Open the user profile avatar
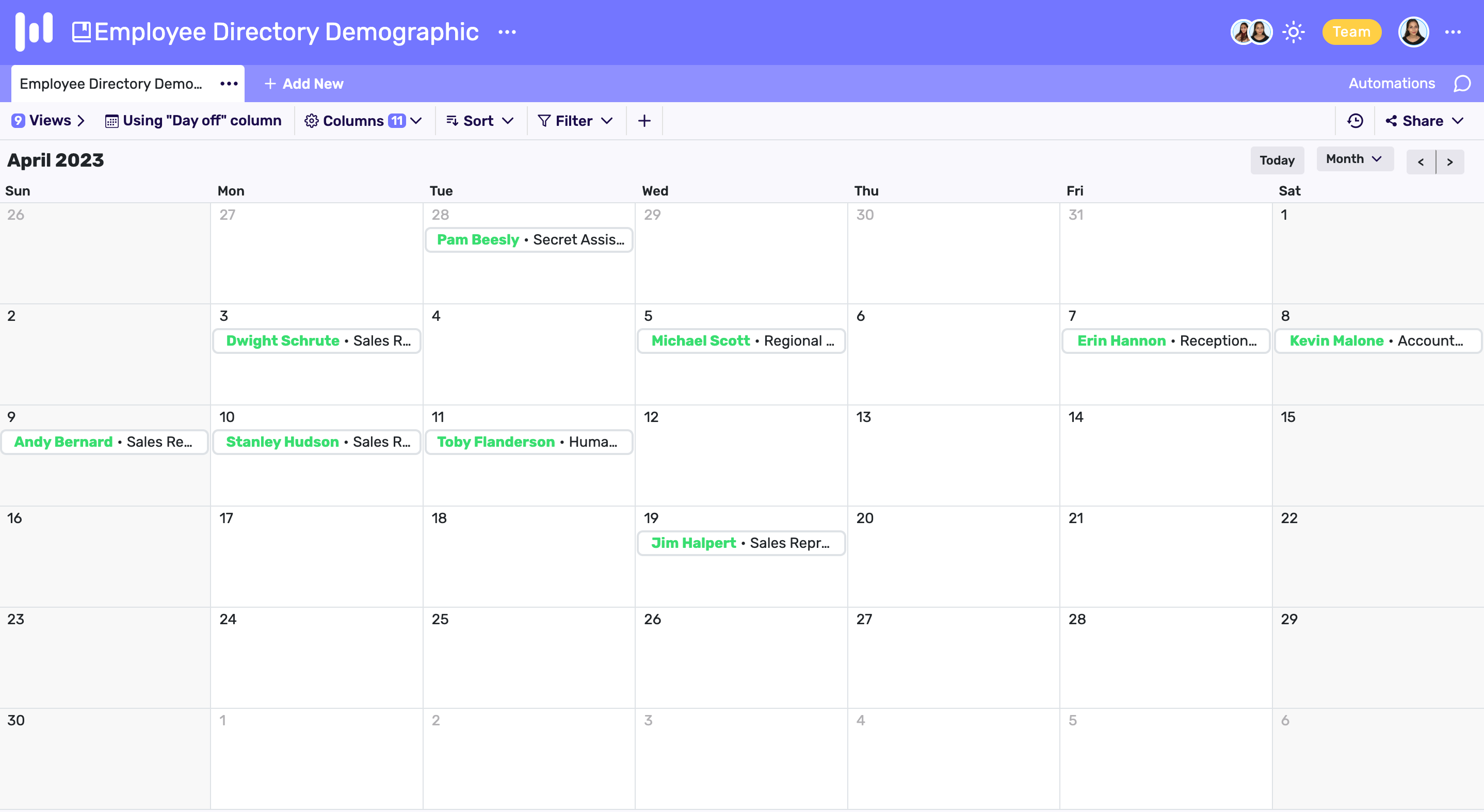The height and width of the screenshot is (812, 1484). coord(1413,31)
